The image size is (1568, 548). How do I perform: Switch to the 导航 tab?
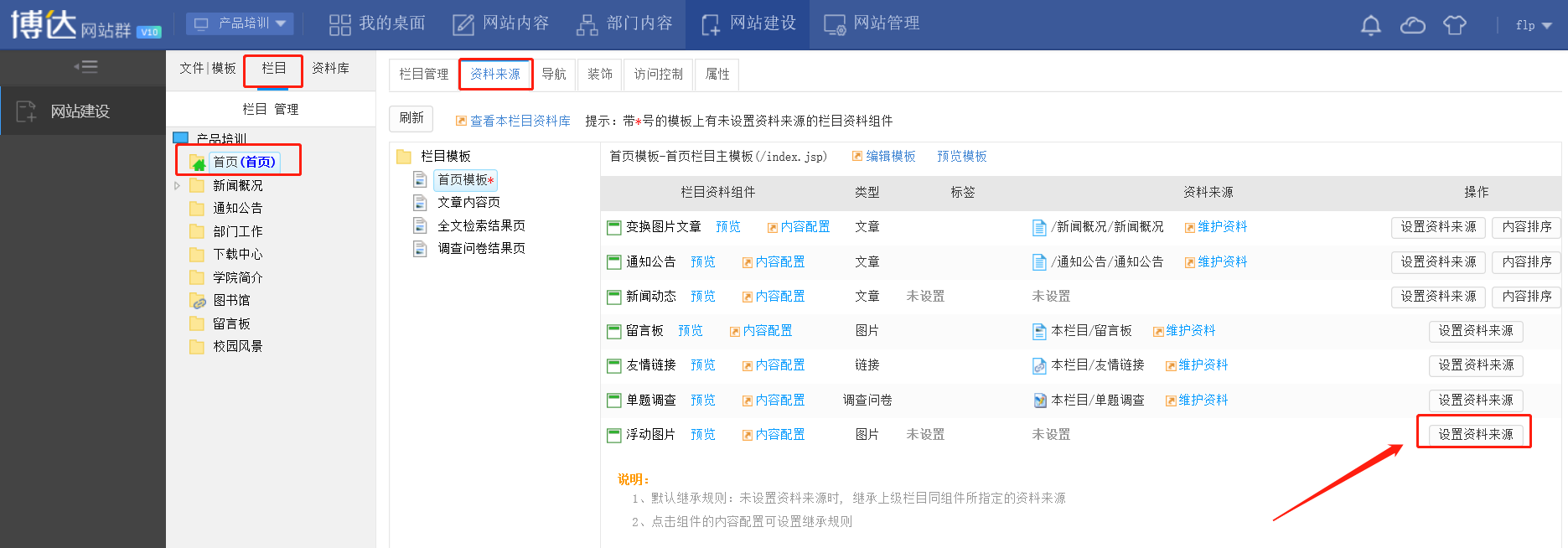553,75
